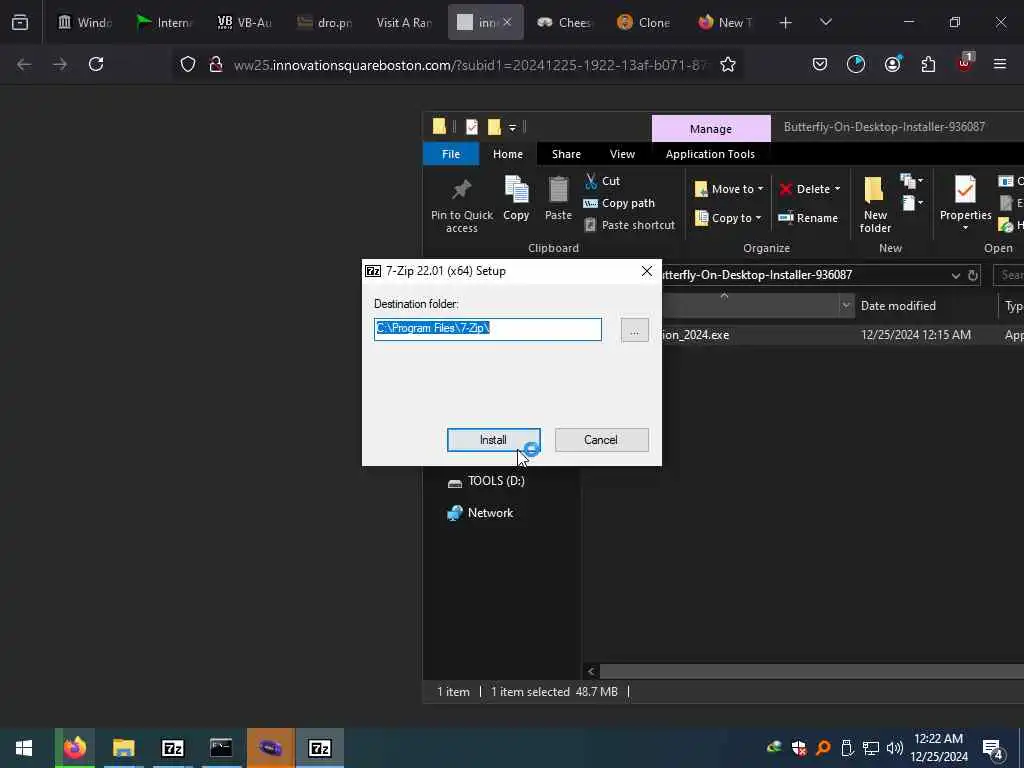Viewport: 1024px width, 768px height.
Task: Open the list all tabs dropdown
Action: click(x=825, y=23)
